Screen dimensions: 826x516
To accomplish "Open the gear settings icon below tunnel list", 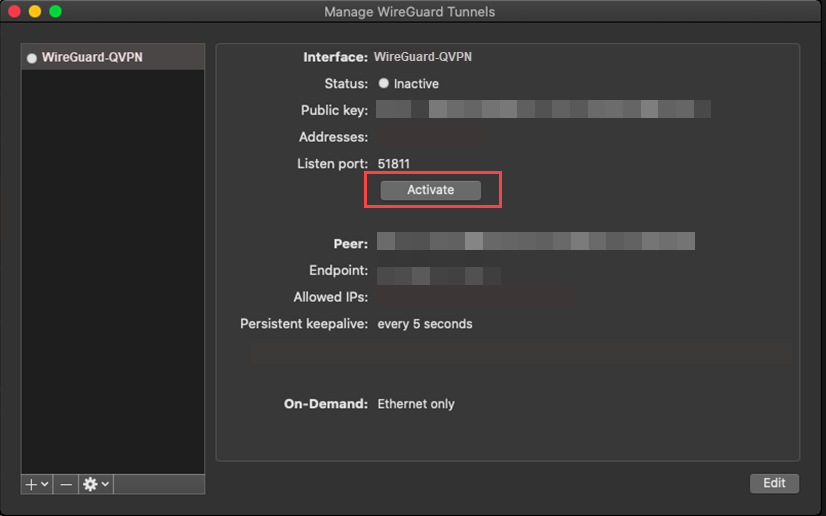I will (x=90, y=484).
